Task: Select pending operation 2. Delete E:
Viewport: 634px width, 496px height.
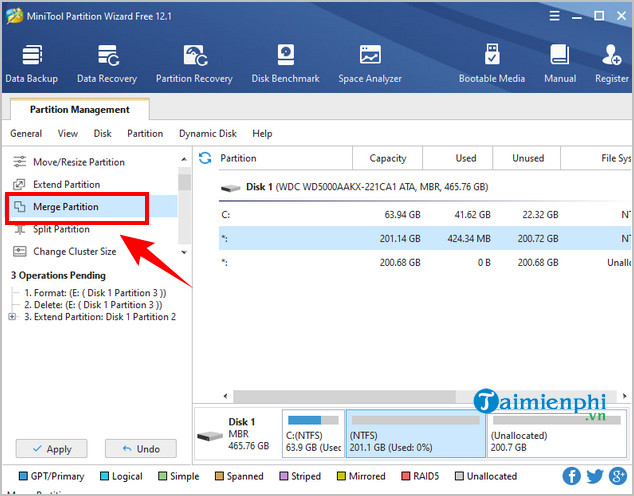Action: coord(93,305)
